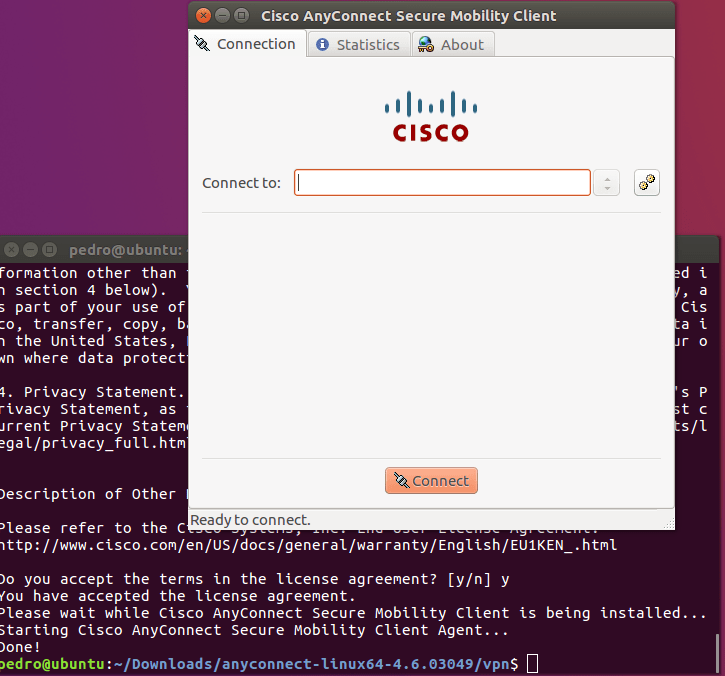Click the 'Done!' line in terminal
Image resolution: width=725 pixels, height=676 pixels.
click(20, 647)
